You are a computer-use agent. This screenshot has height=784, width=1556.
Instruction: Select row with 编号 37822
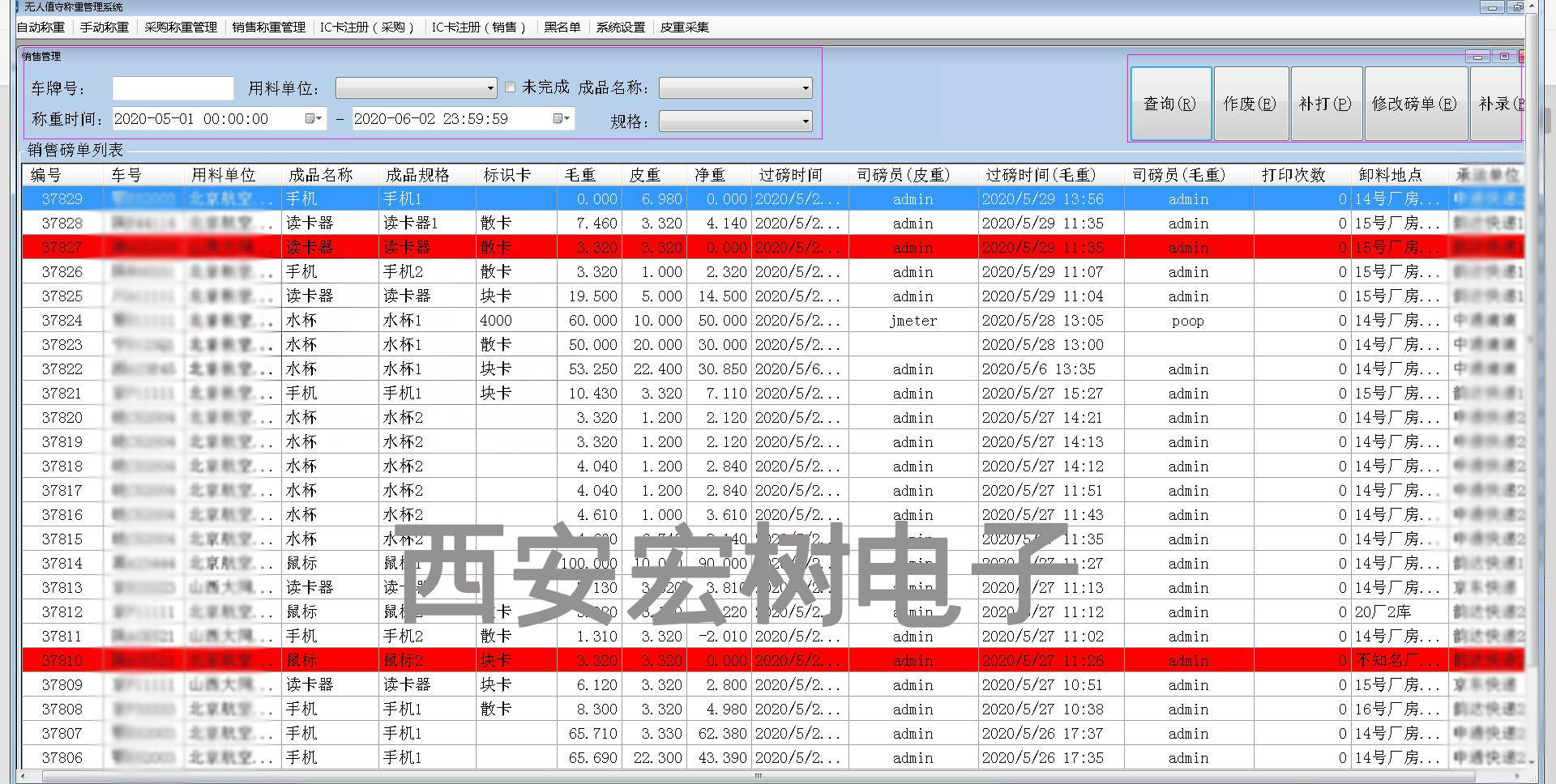tap(773, 369)
